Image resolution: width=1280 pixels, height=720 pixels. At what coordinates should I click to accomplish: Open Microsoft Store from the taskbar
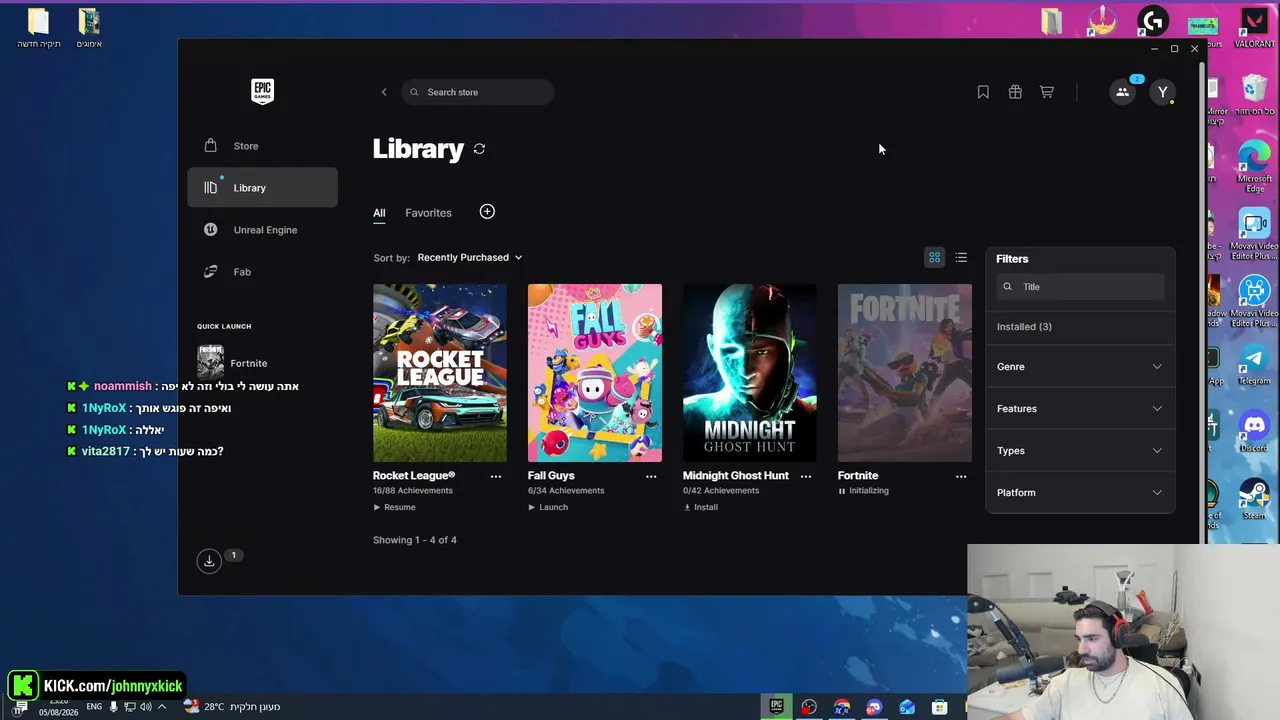coord(940,707)
